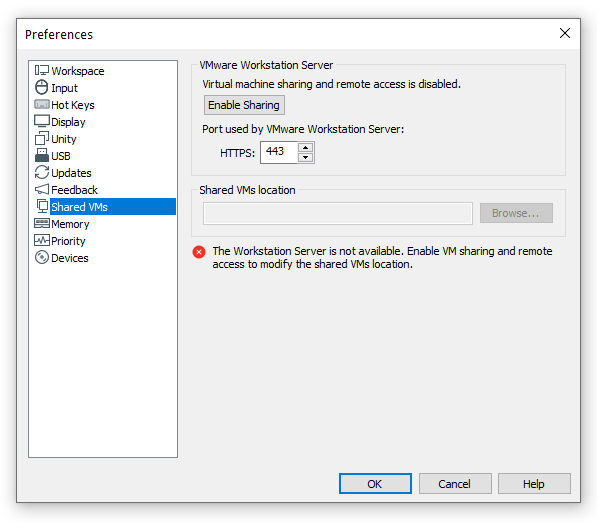
Task: Open the Help button
Action: [534, 484]
